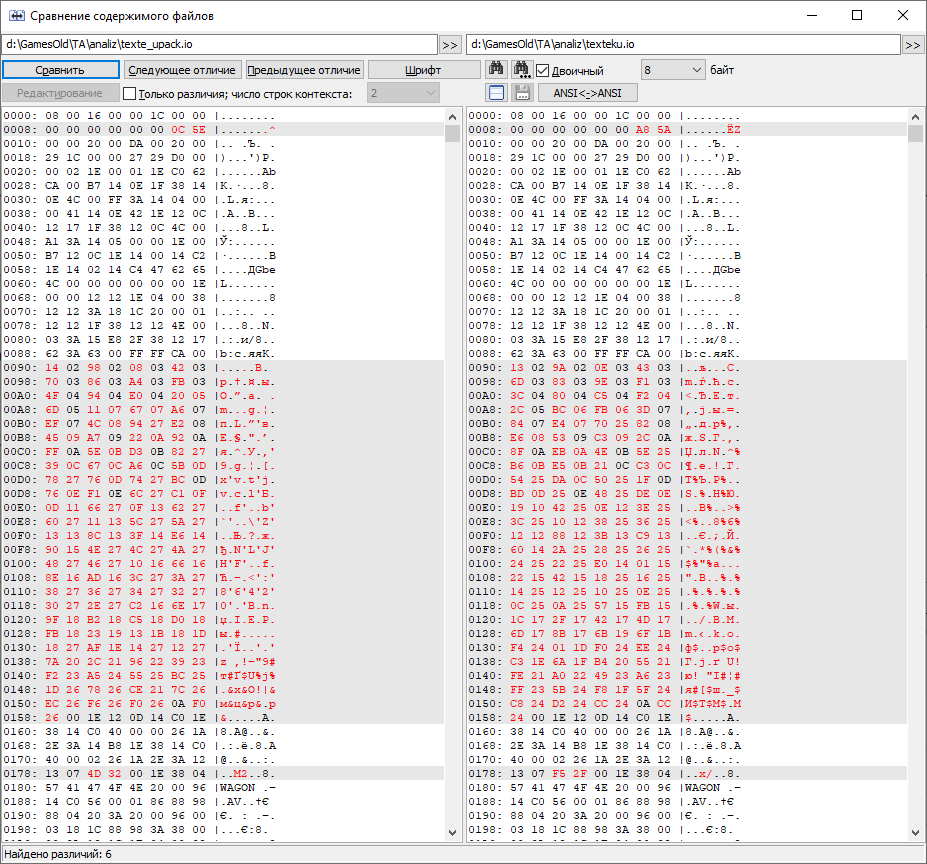Viewport: 927px width, 864px height.
Task: Click right pane row 0020 ending C0 62
Action: (687, 171)
